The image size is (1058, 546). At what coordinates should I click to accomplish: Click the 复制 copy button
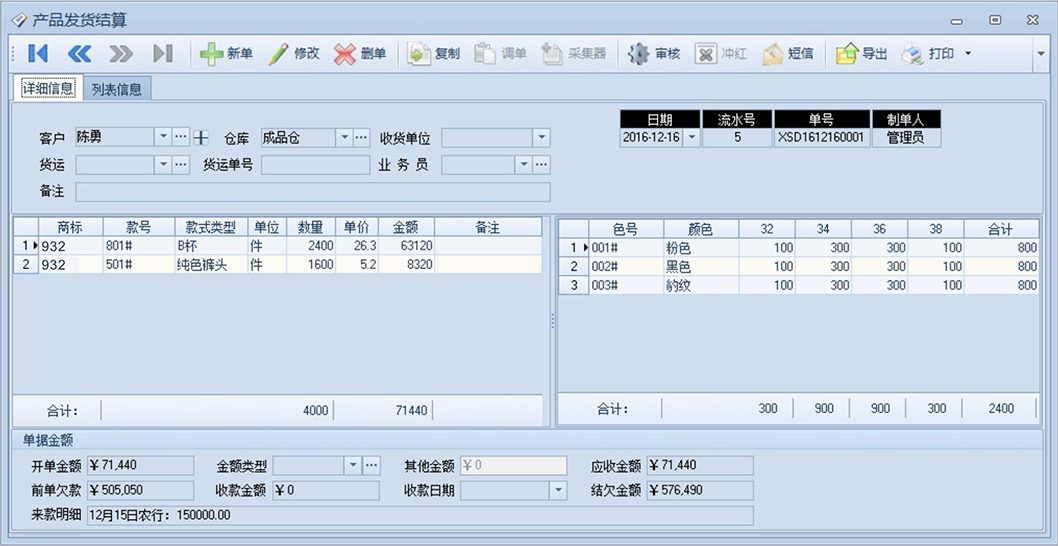pos(434,54)
